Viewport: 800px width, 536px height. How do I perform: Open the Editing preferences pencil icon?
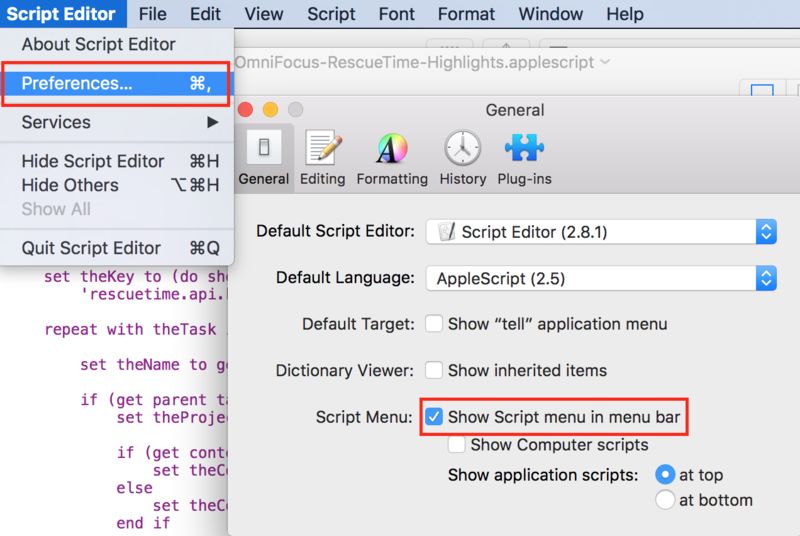[322, 147]
